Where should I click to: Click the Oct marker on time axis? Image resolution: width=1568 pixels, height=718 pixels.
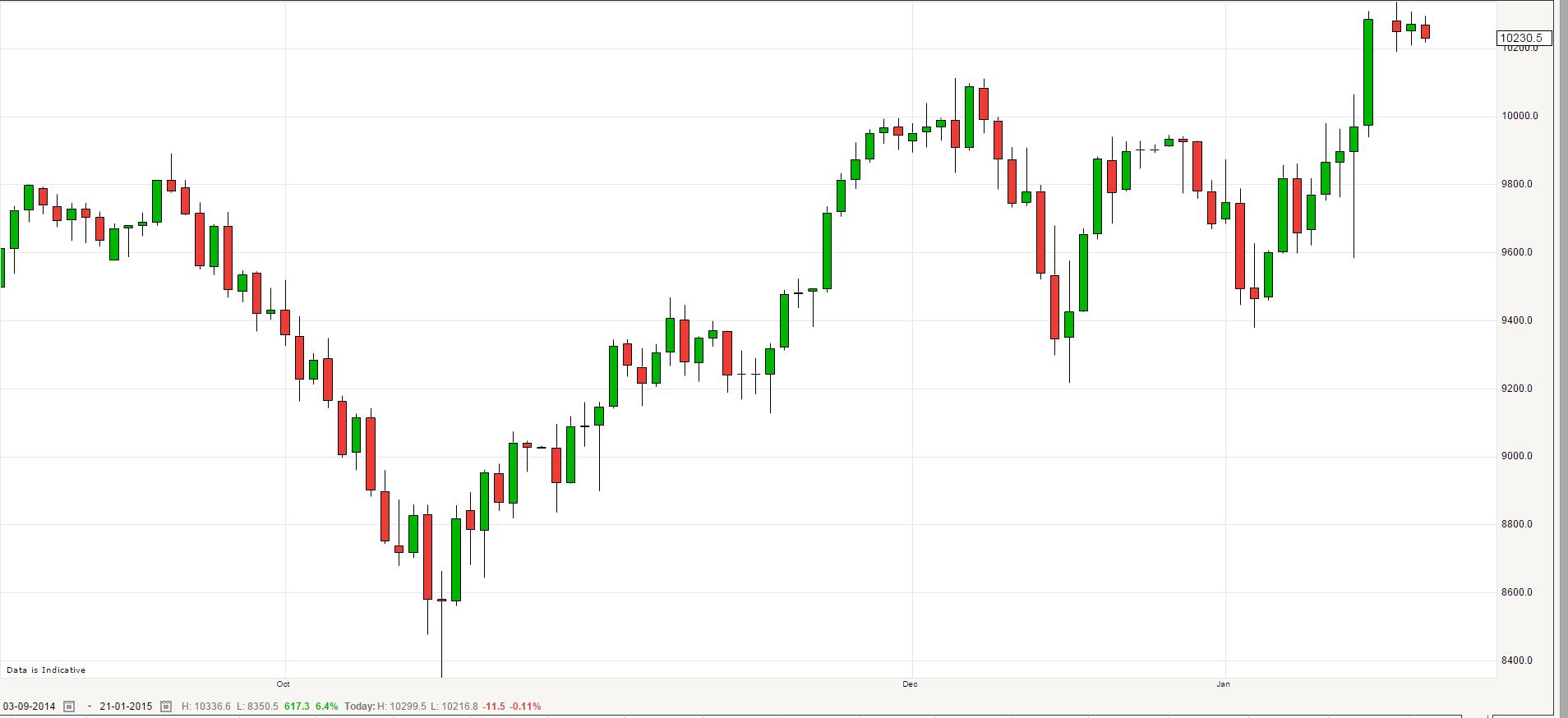[x=284, y=684]
